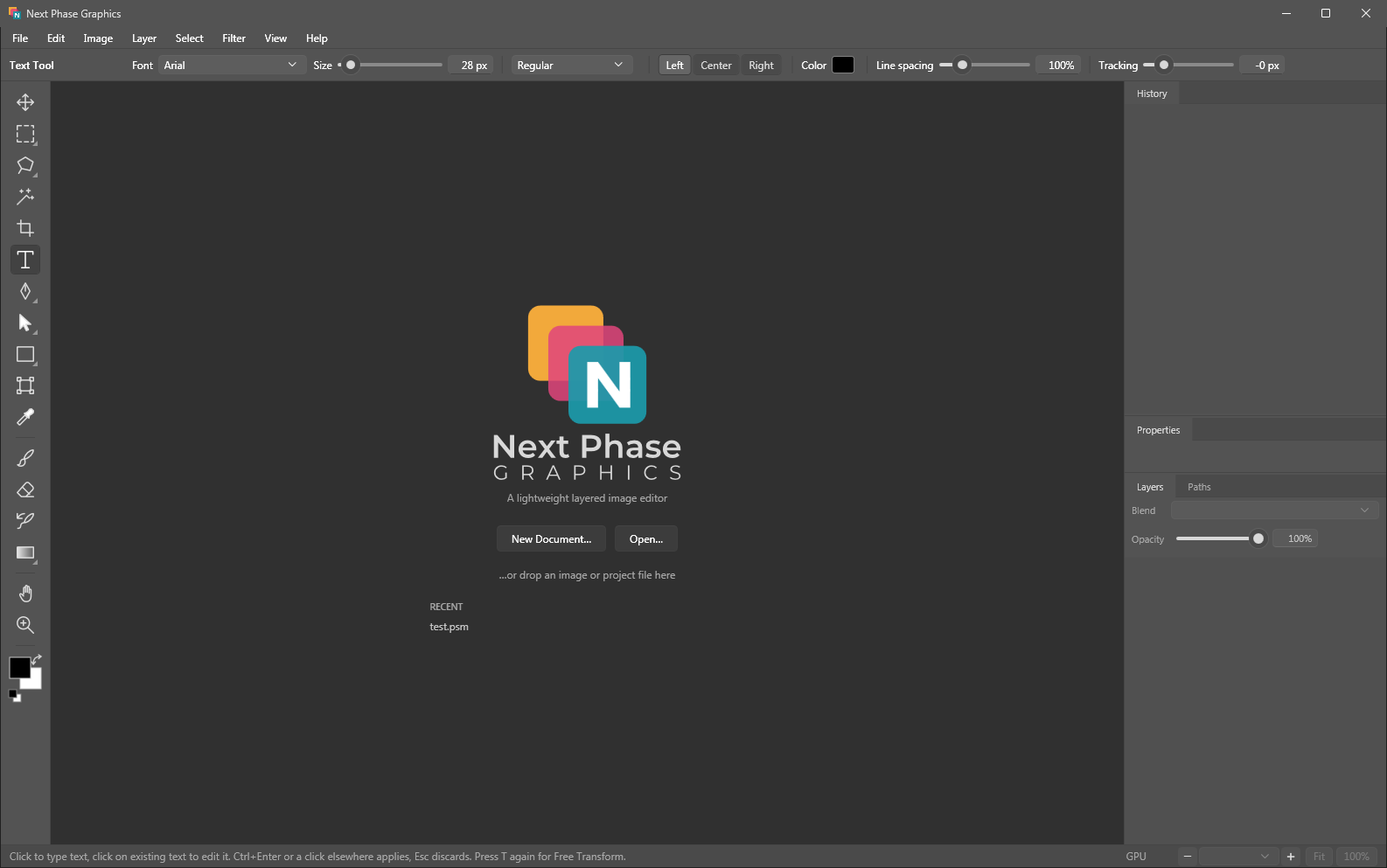This screenshot has width=1387, height=868.
Task: Open the Layer menu
Action: (144, 38)
